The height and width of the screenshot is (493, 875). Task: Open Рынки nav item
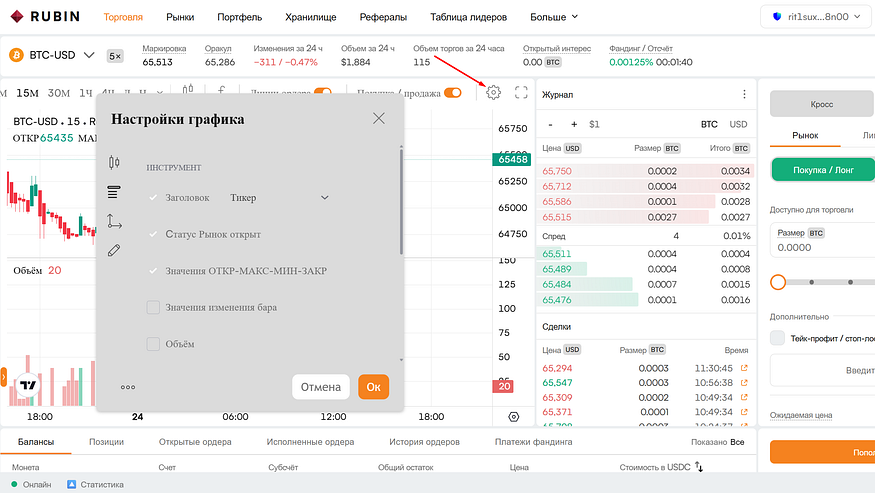tap(180, 17)
